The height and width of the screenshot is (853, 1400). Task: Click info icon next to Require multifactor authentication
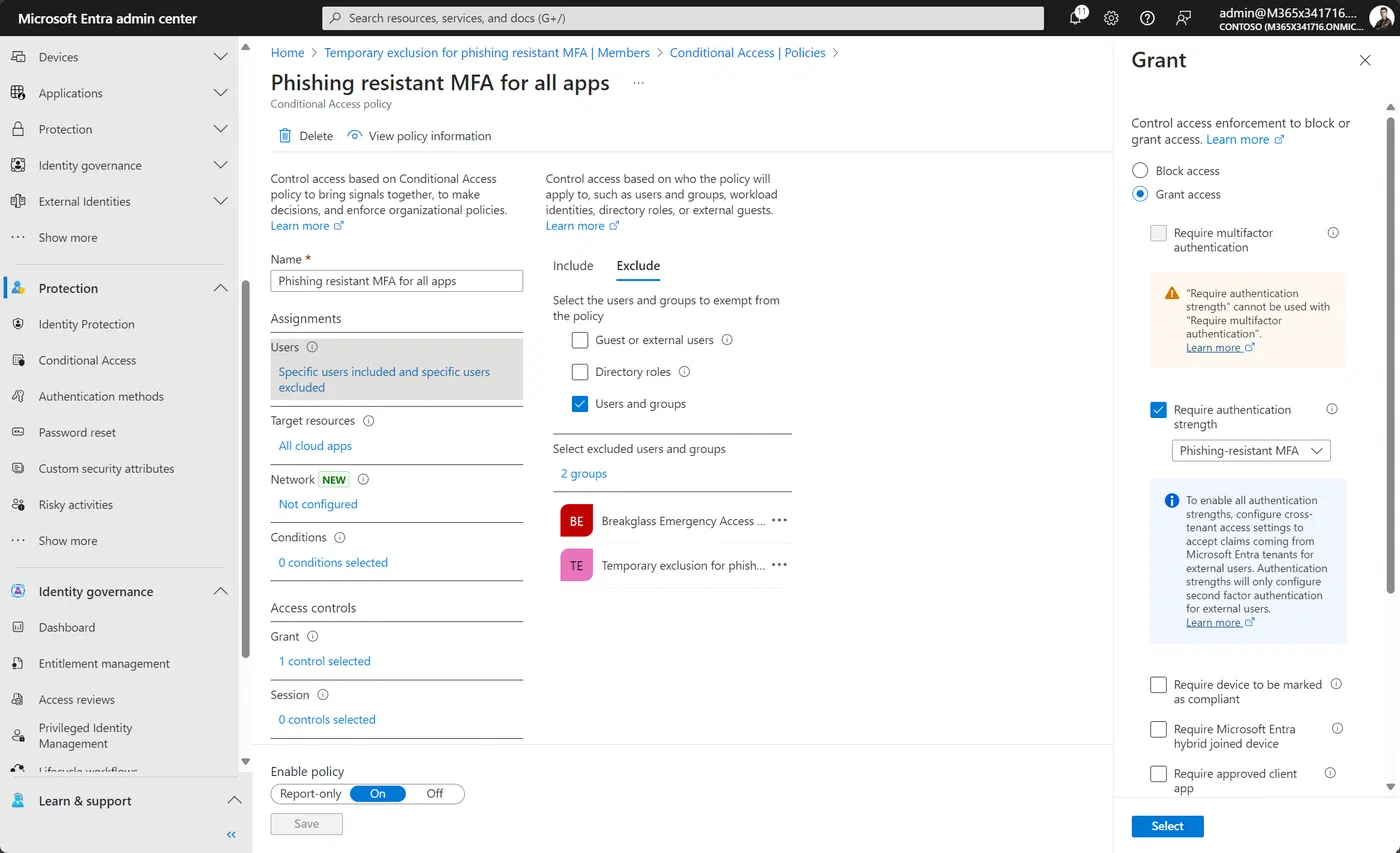coord(1333,232)
